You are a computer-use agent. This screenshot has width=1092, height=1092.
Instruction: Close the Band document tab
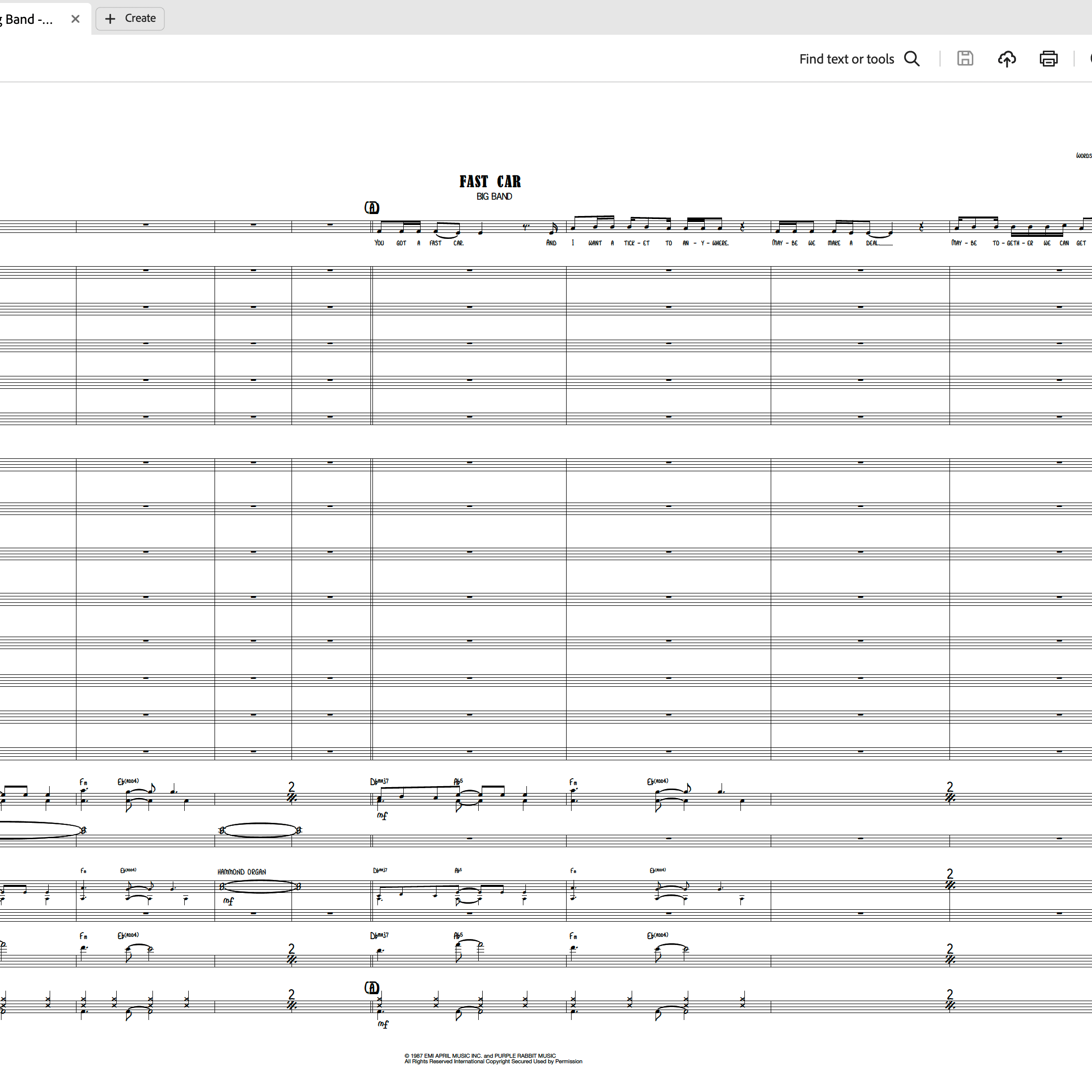coord(75,19)
